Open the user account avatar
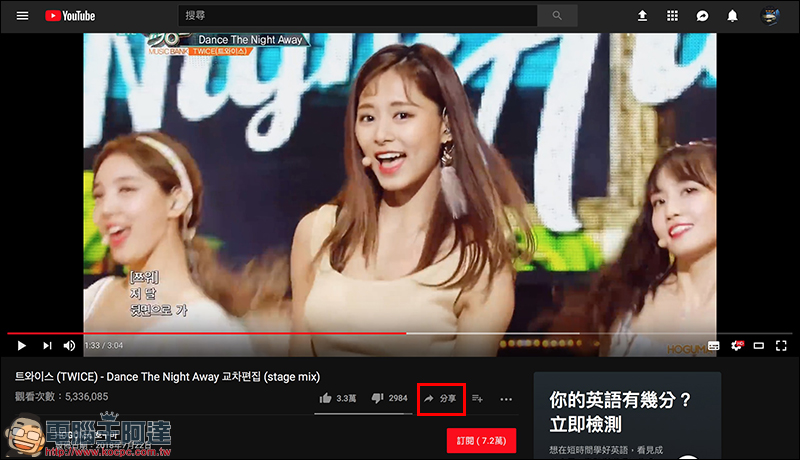Screen dimensions: 800x460 tap(770, 16)
